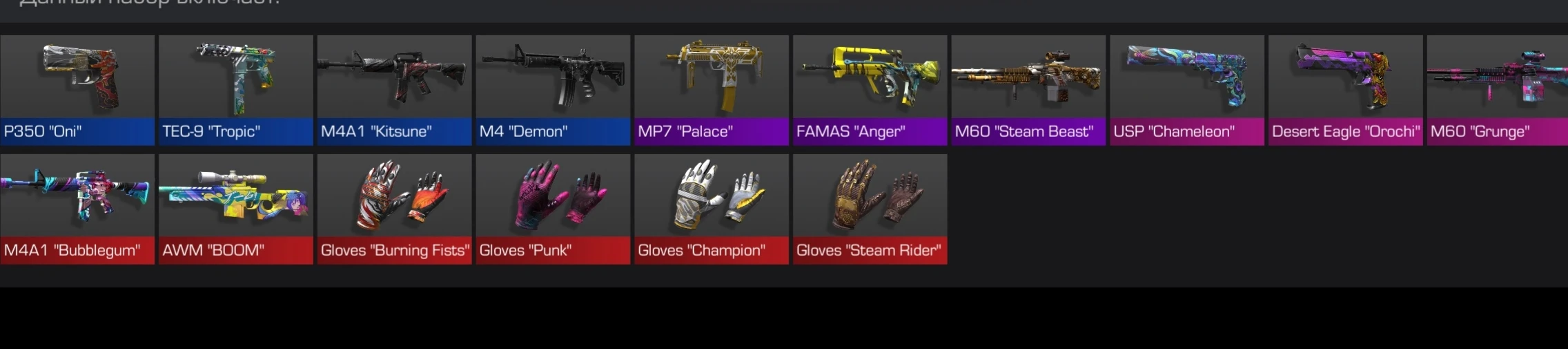Choose the M4A1 "Kitsune" rifle skin
This screenshot has width=1568, height=349.
[x=395, y=90]
